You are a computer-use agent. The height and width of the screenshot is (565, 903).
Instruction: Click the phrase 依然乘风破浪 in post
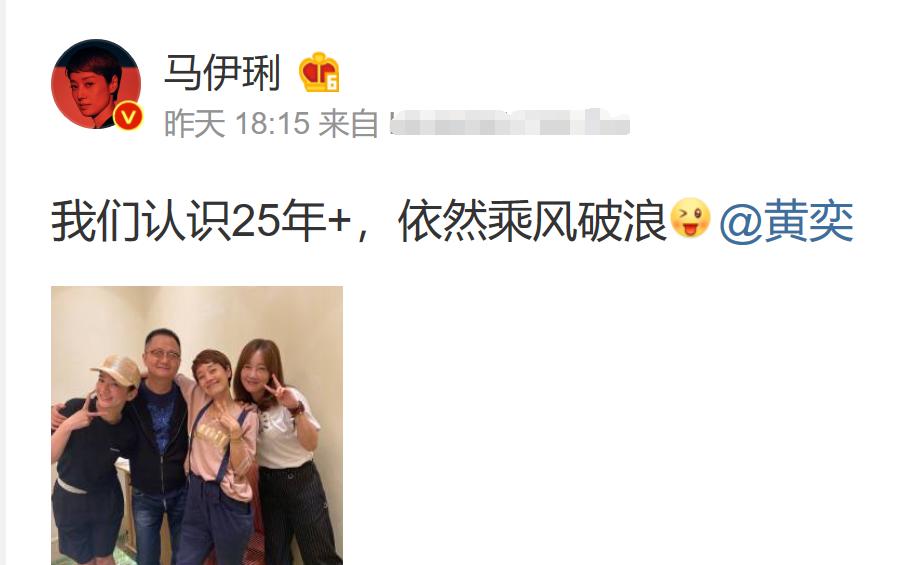coord(532,221)
